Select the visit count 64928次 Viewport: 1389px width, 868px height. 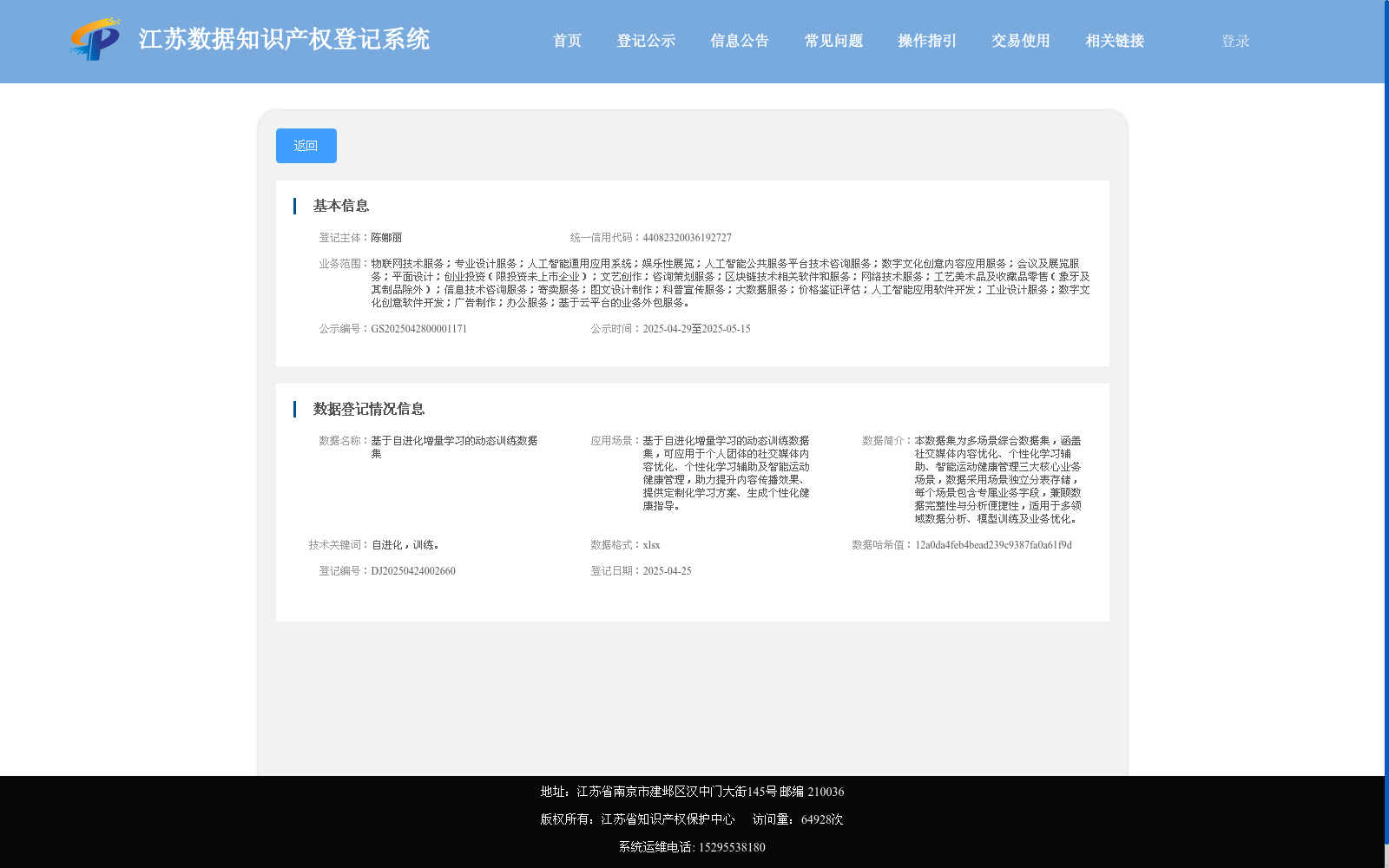click(821, 819)
